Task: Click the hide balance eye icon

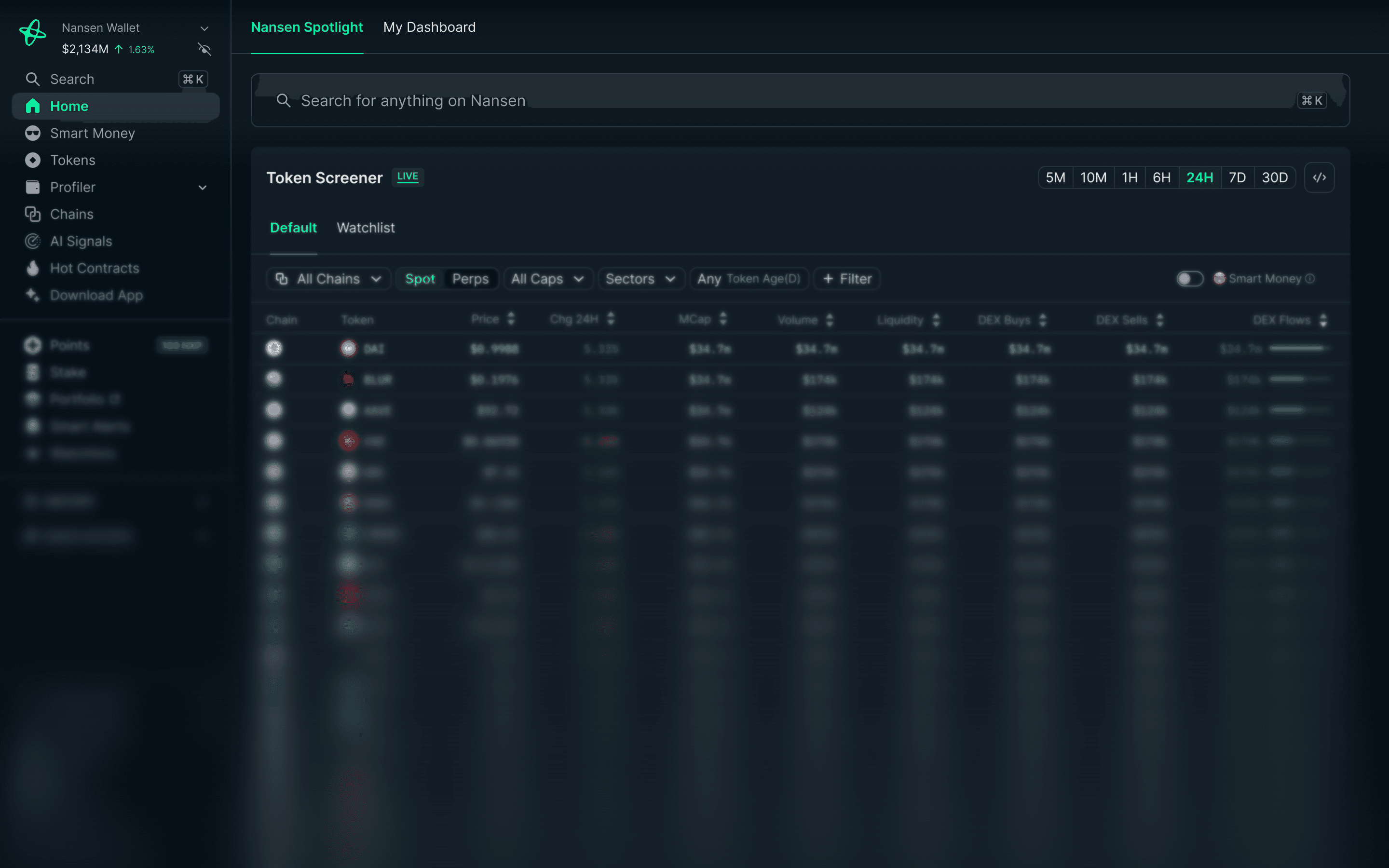Action: [204, 49]
